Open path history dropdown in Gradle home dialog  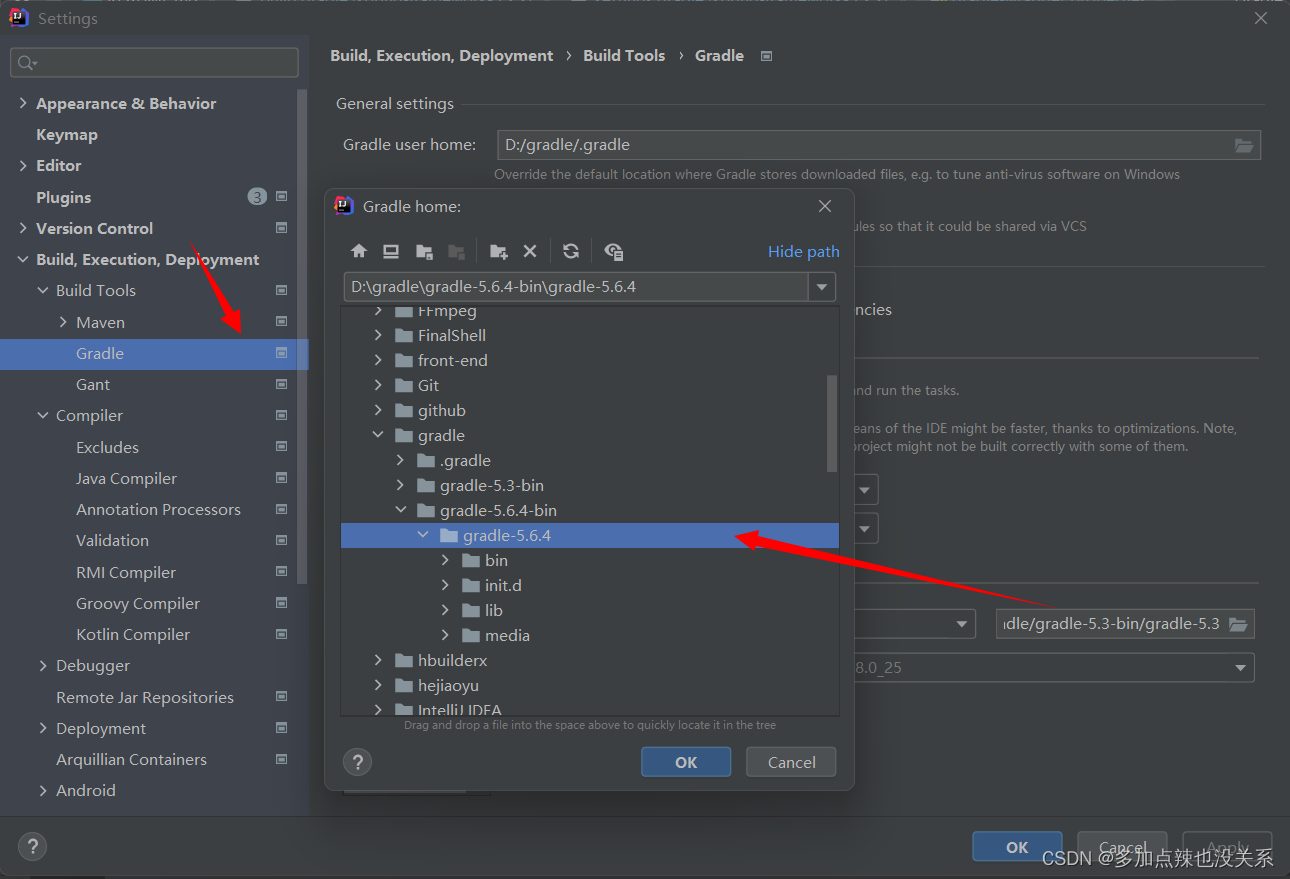(822, 287)
